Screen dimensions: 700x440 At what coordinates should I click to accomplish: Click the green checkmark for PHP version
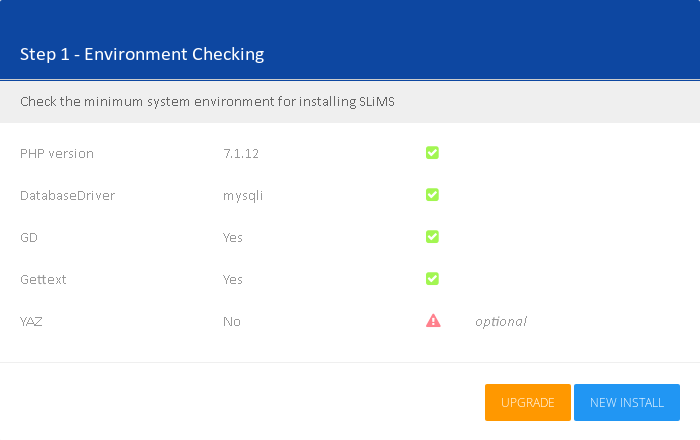click(x=432, y=153)
